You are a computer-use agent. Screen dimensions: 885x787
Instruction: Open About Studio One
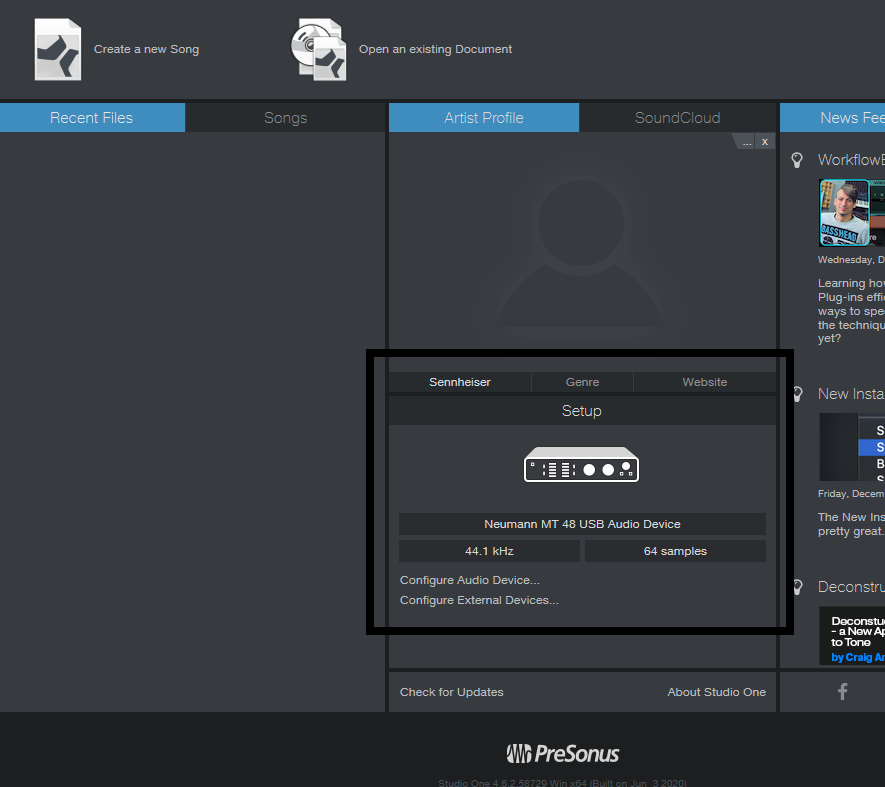[716, 692]
